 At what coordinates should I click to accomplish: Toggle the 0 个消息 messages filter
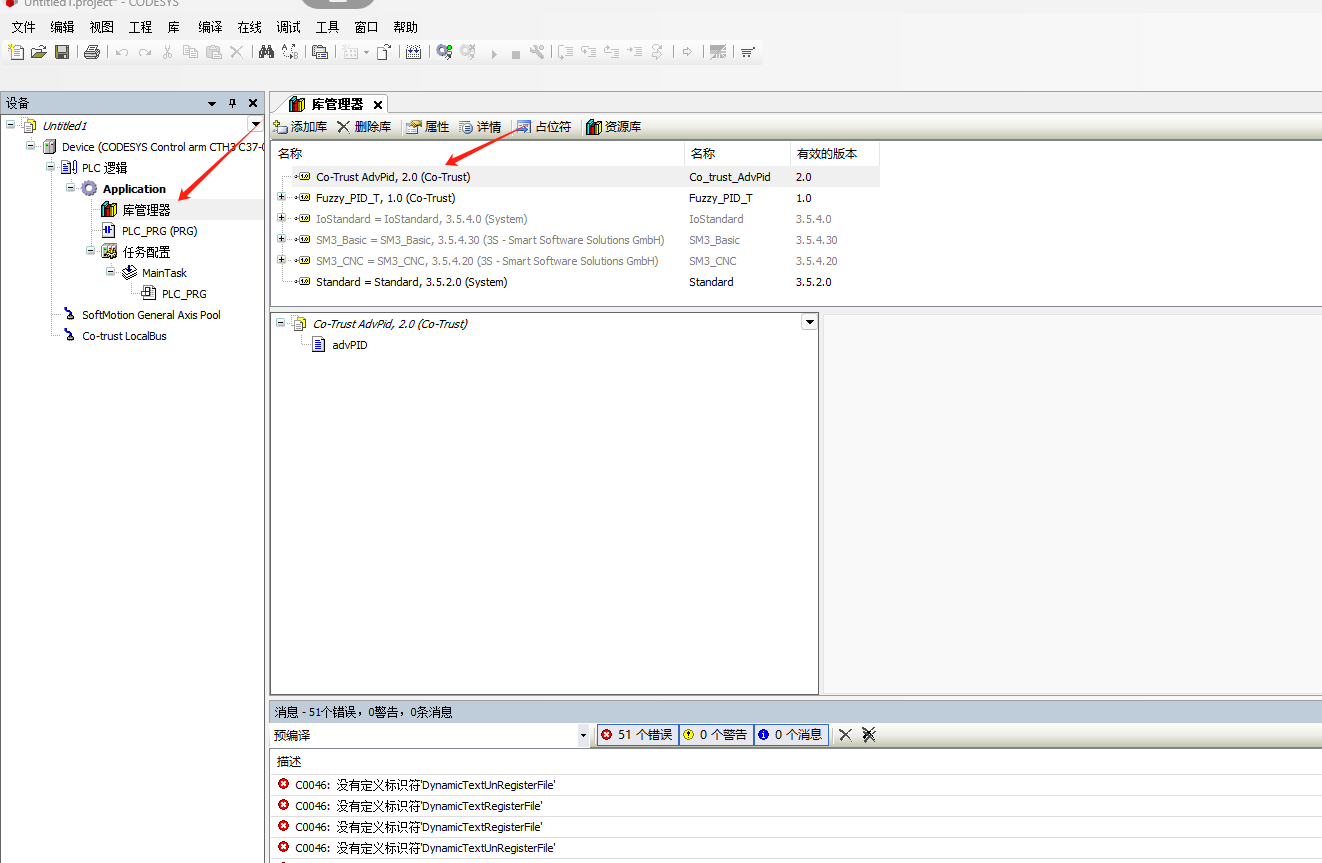point(791,735)
